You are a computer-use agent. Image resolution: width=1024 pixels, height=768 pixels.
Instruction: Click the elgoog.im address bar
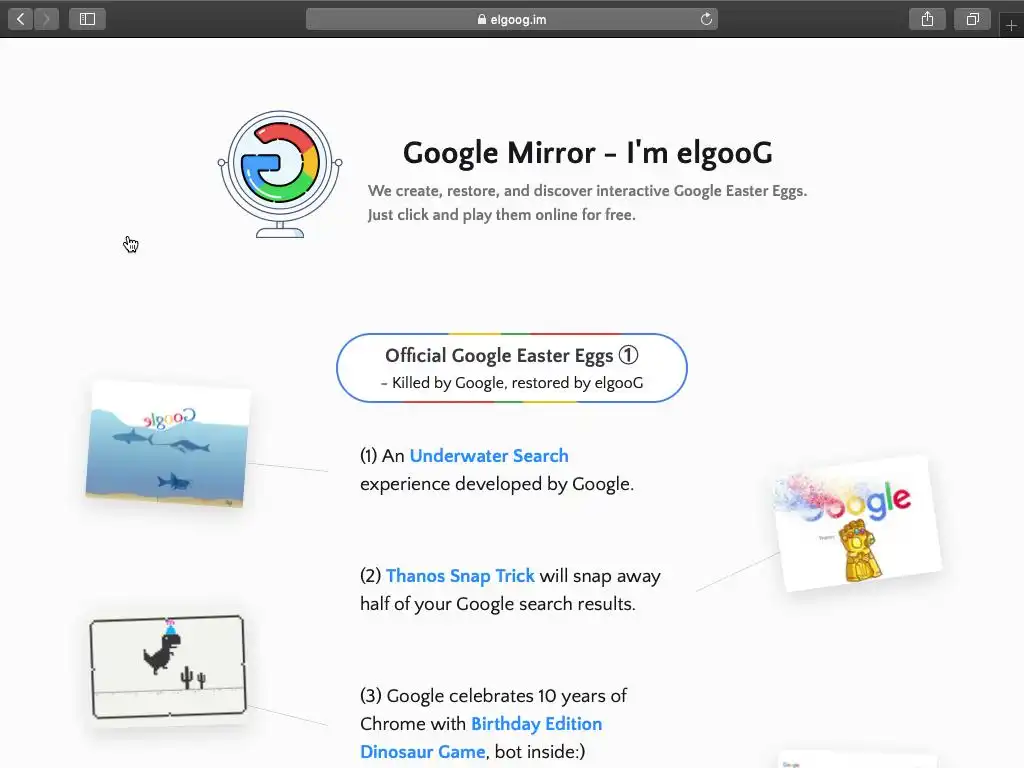pos(512,19)
